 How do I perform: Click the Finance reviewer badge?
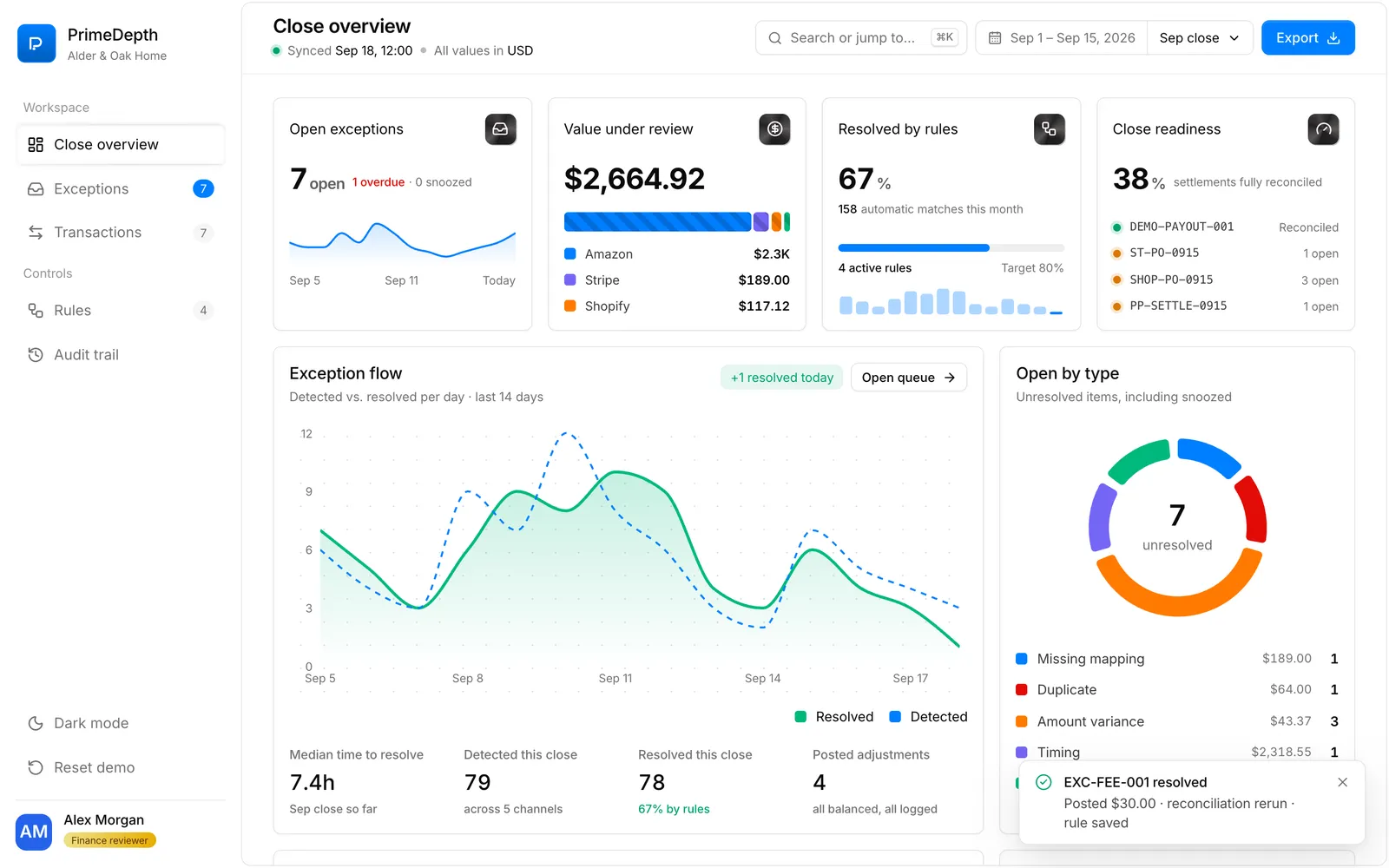point(109,840)
